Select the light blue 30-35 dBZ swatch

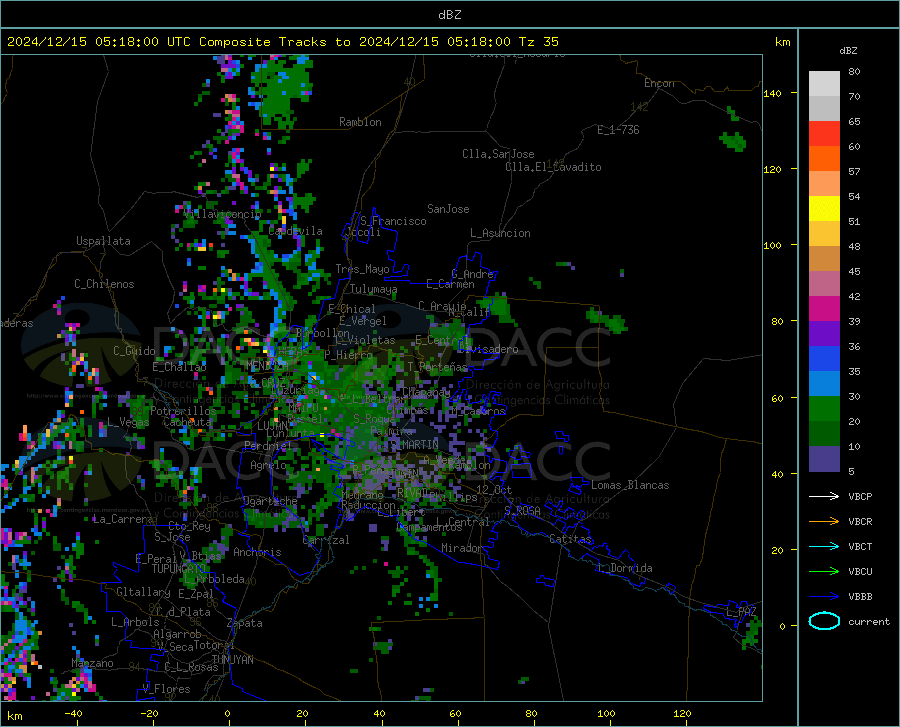point(824,384)
